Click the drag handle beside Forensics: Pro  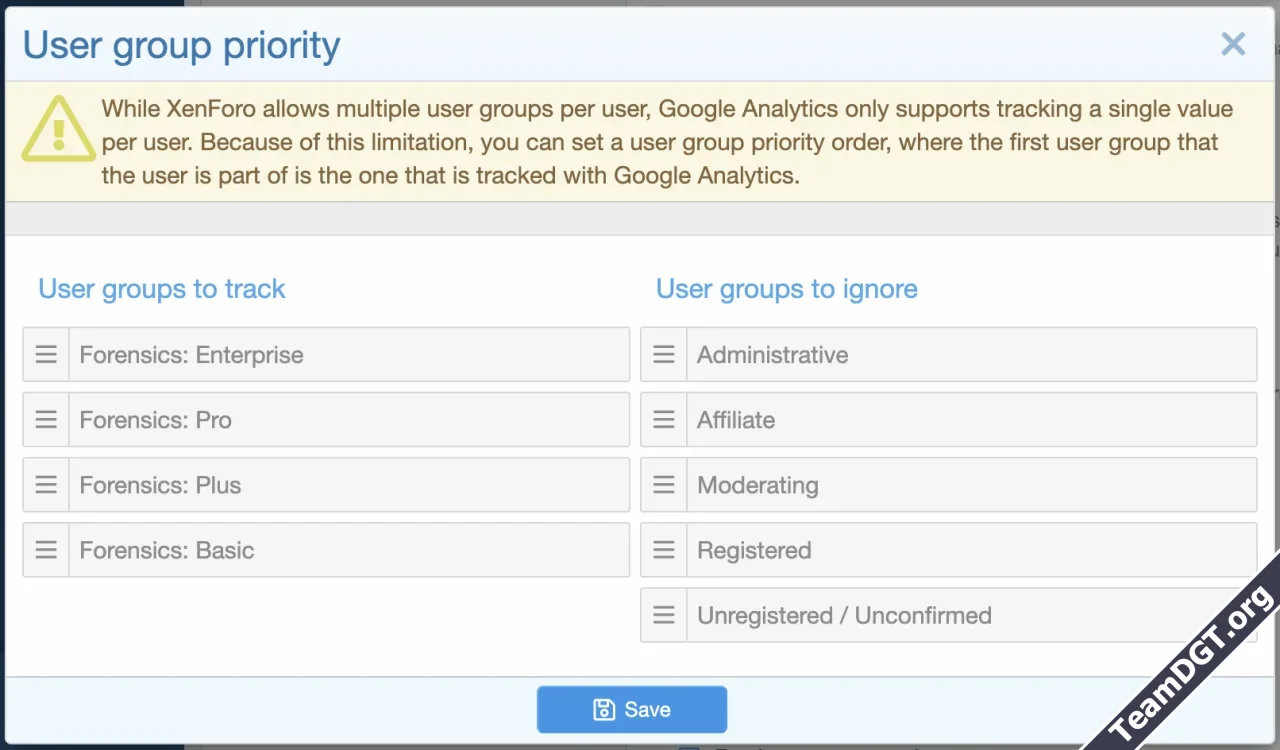(46, 419)
